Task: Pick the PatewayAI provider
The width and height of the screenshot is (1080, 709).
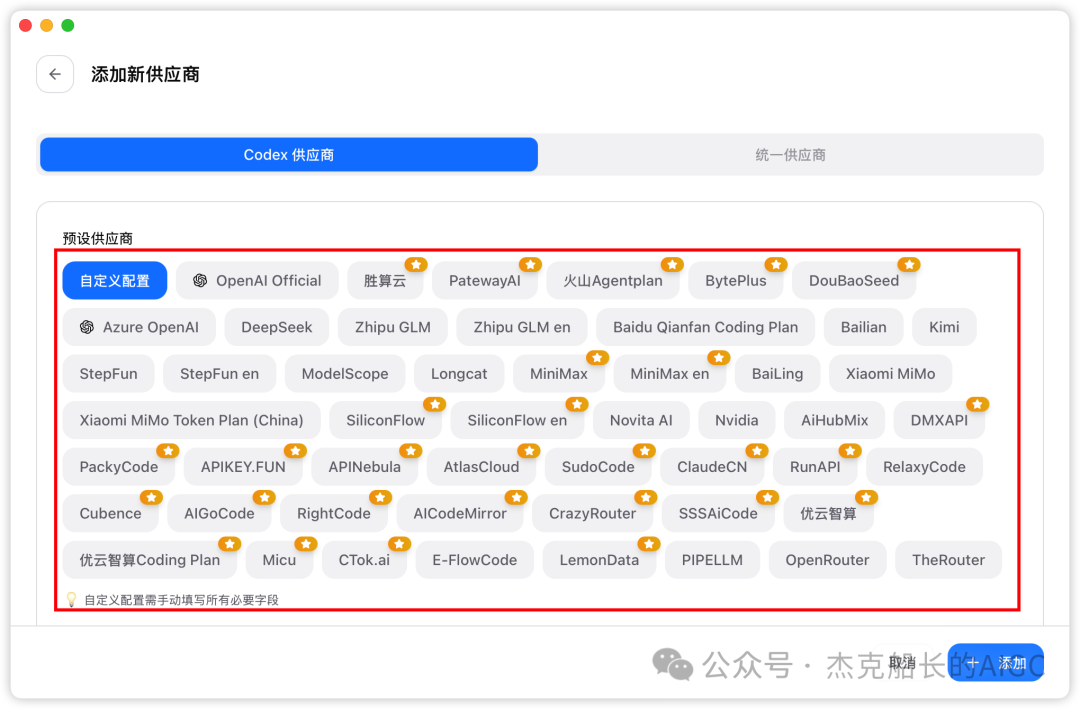Action: (x=485, y=280)
